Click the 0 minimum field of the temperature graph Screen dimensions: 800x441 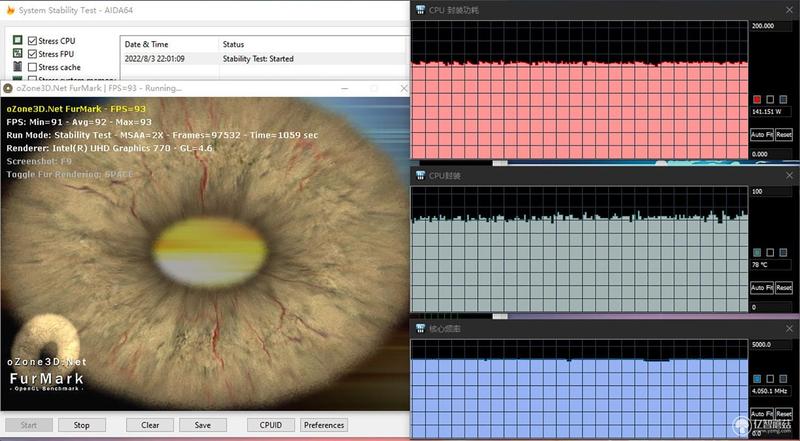[x=771, y=307]
